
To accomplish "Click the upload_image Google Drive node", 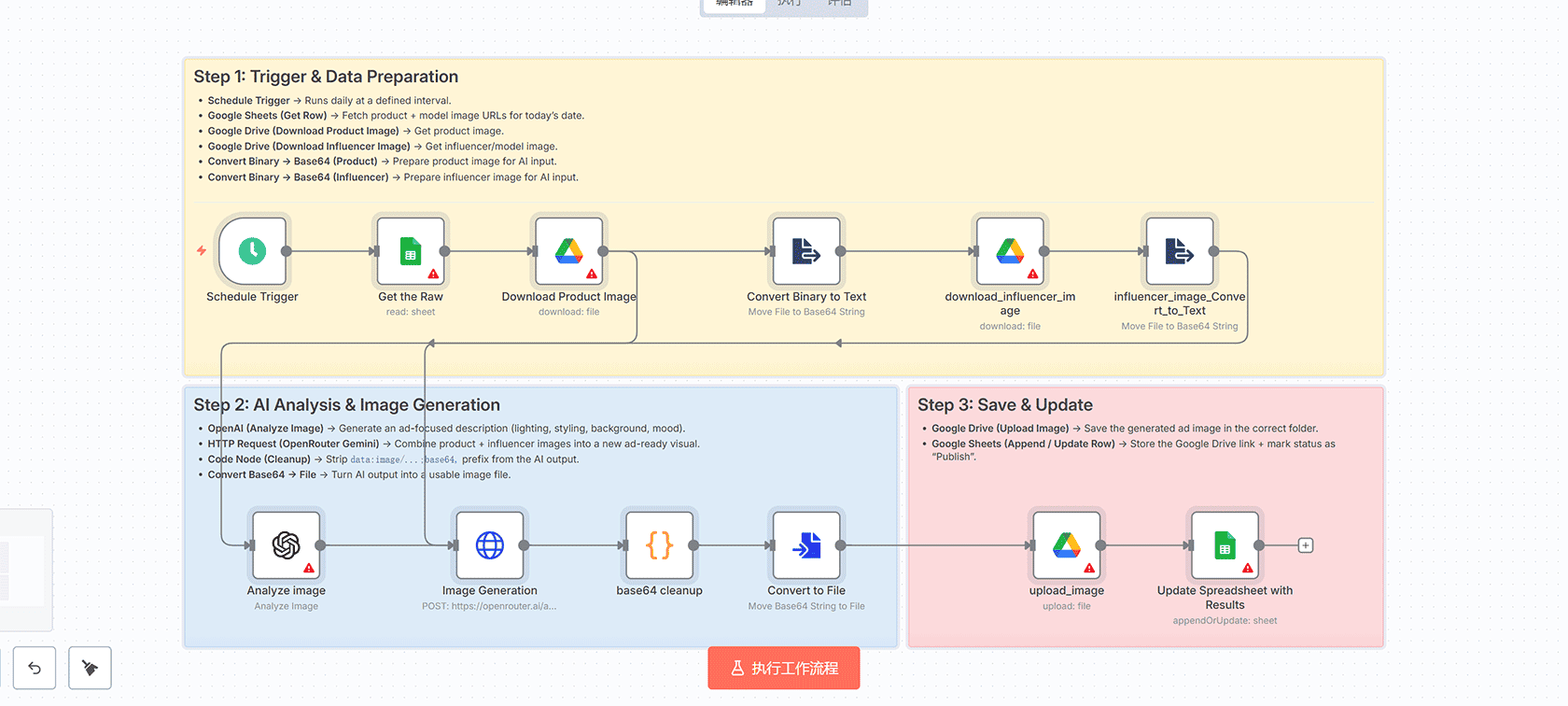I will pyautogui.click(x=1066, y=545).
